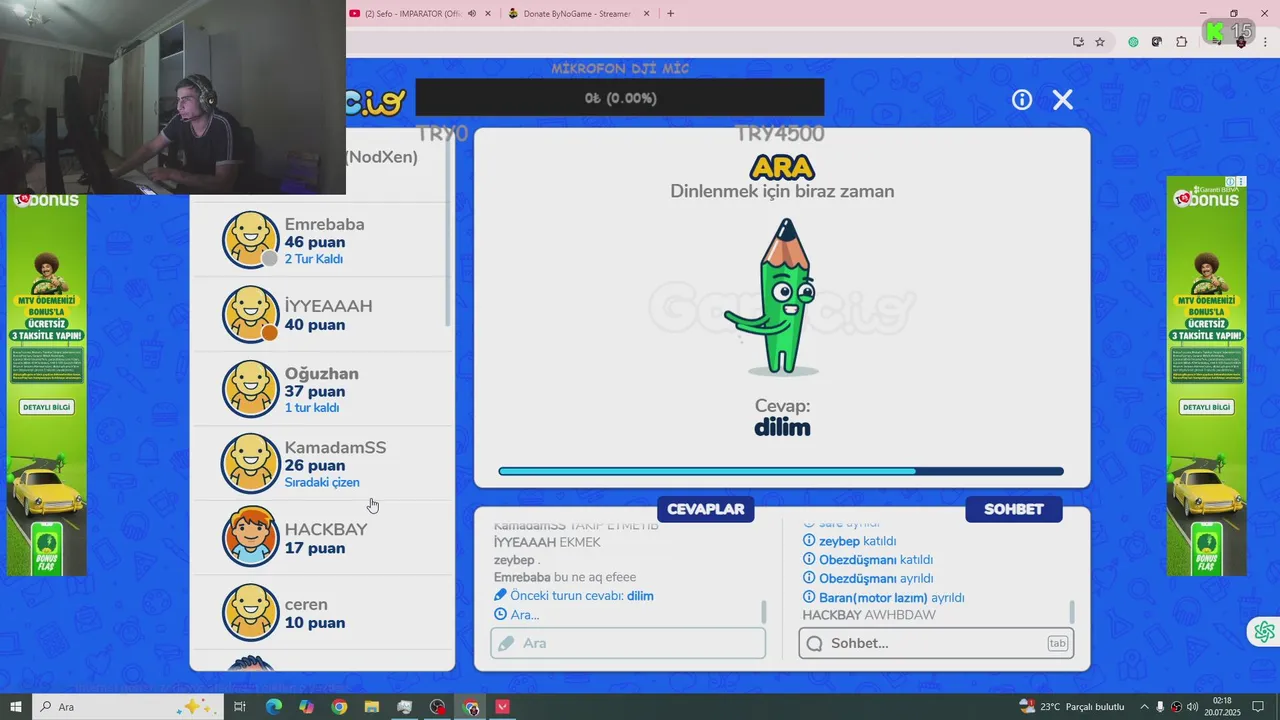Open the Chrome extensions puzzle icon
The image size is (1280, 720).
pos(1181,42)
